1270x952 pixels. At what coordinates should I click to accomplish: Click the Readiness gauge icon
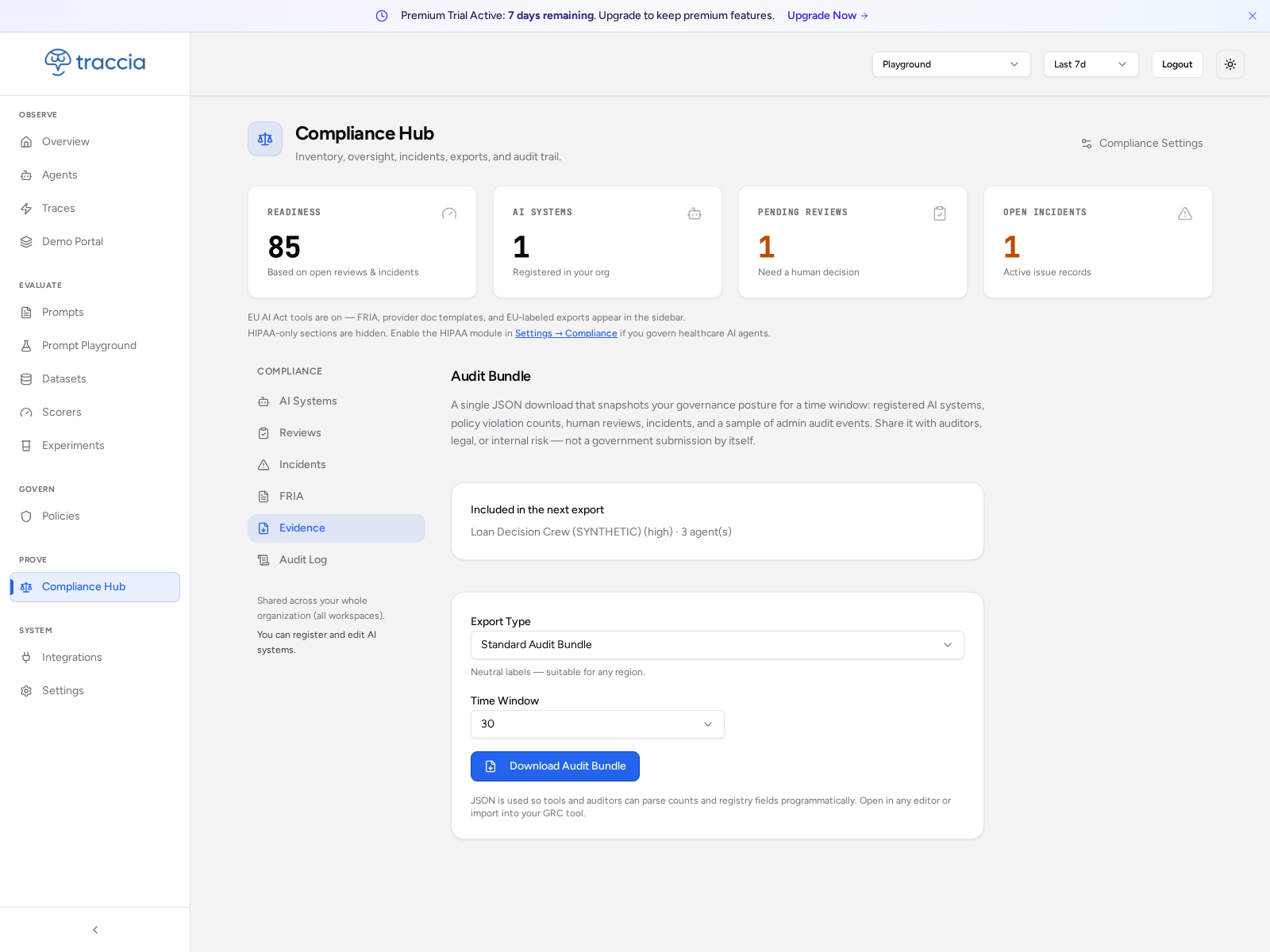coord(449,213)
